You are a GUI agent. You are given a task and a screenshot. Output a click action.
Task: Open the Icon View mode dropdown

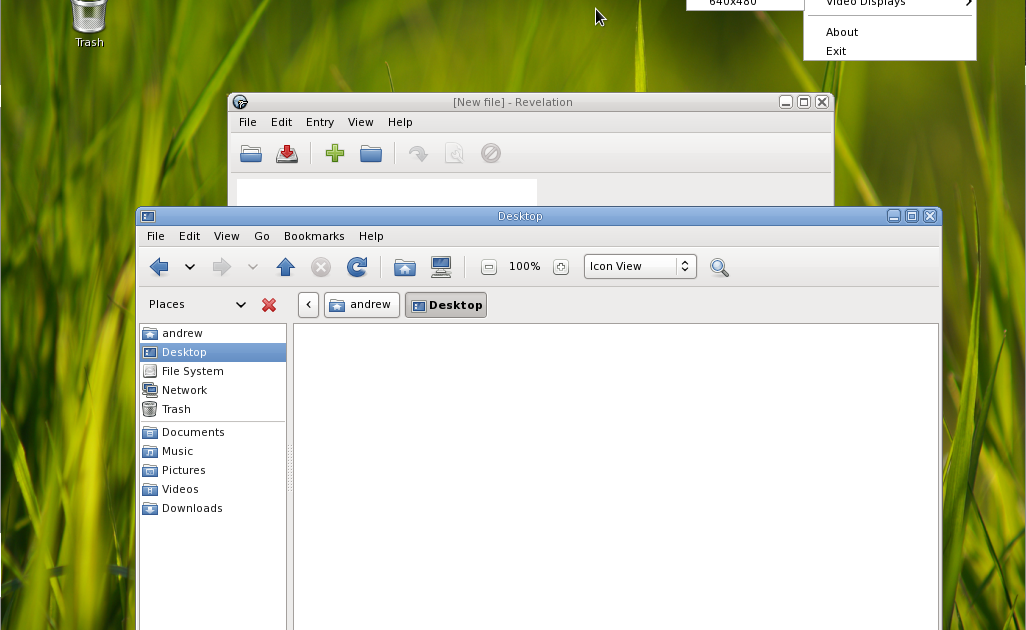640,267
